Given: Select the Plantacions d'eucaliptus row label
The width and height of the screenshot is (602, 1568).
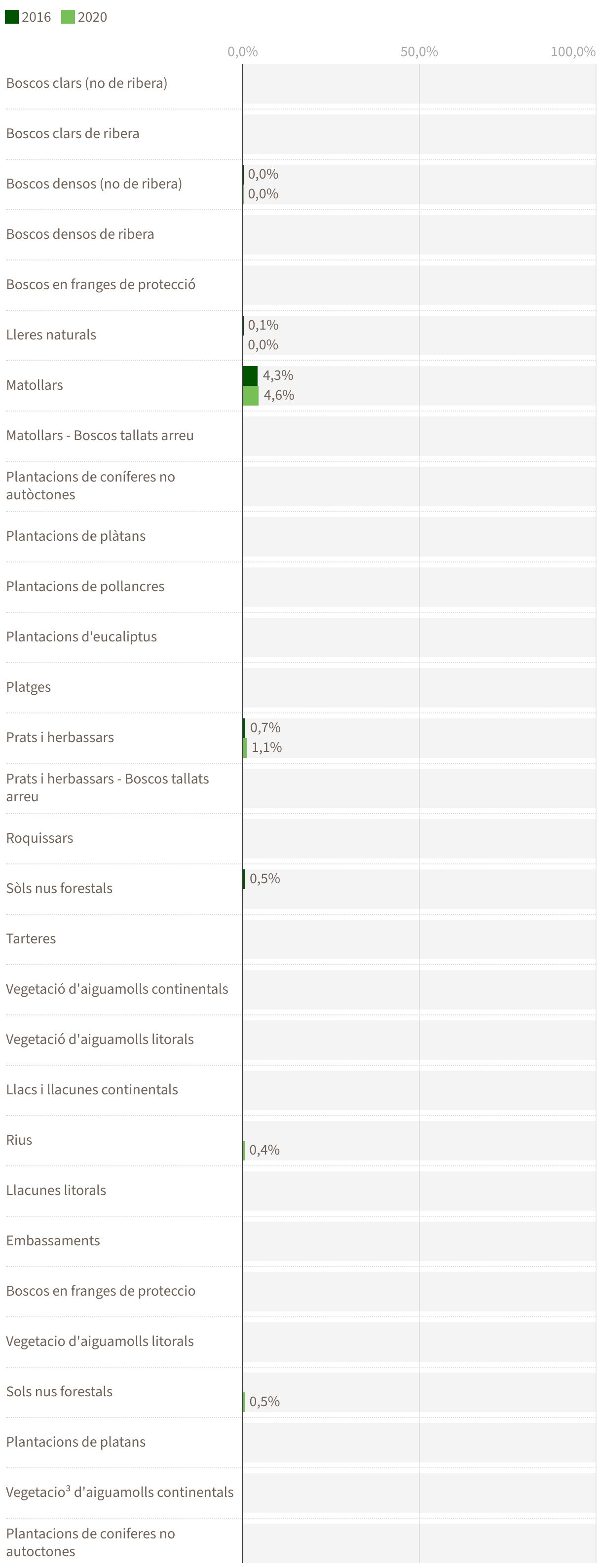Looking at the screenshot, I should [81, 636].
